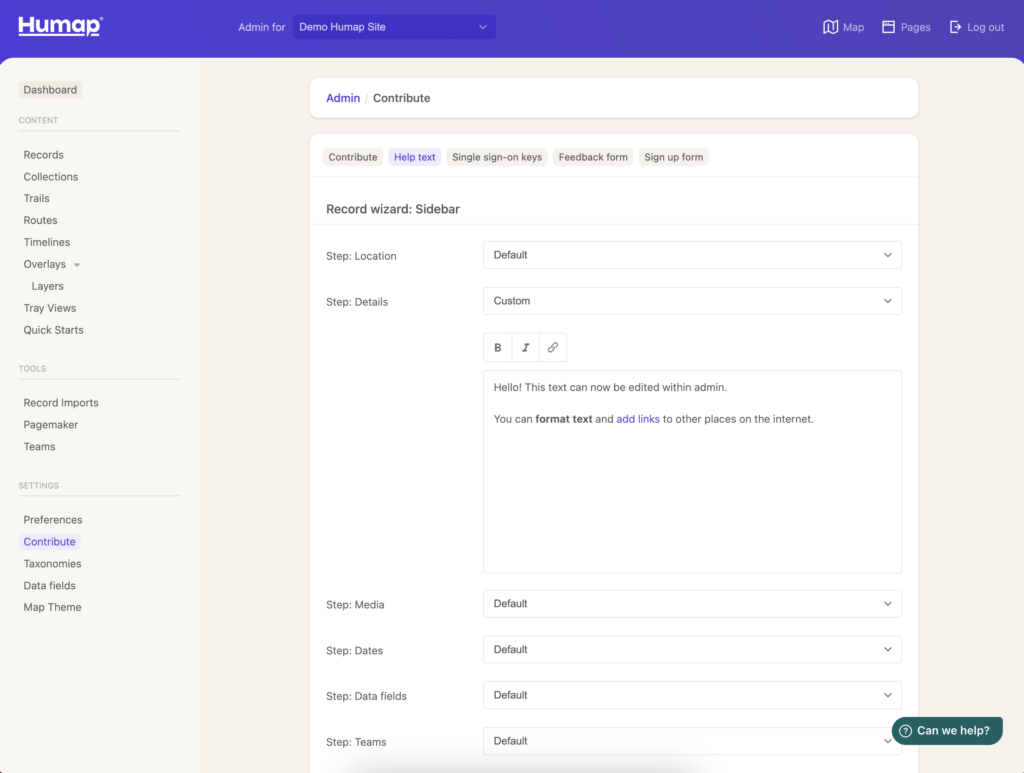
Task: Change the Step: Details selection from Custom
Action: pyautogui.click(x=691, y=301)
